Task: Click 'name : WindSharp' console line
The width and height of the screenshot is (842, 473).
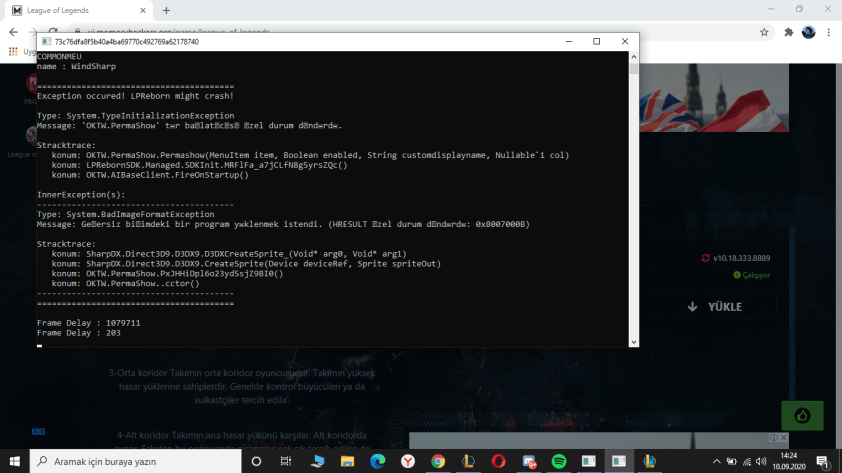Action: [x=76, y=67]
